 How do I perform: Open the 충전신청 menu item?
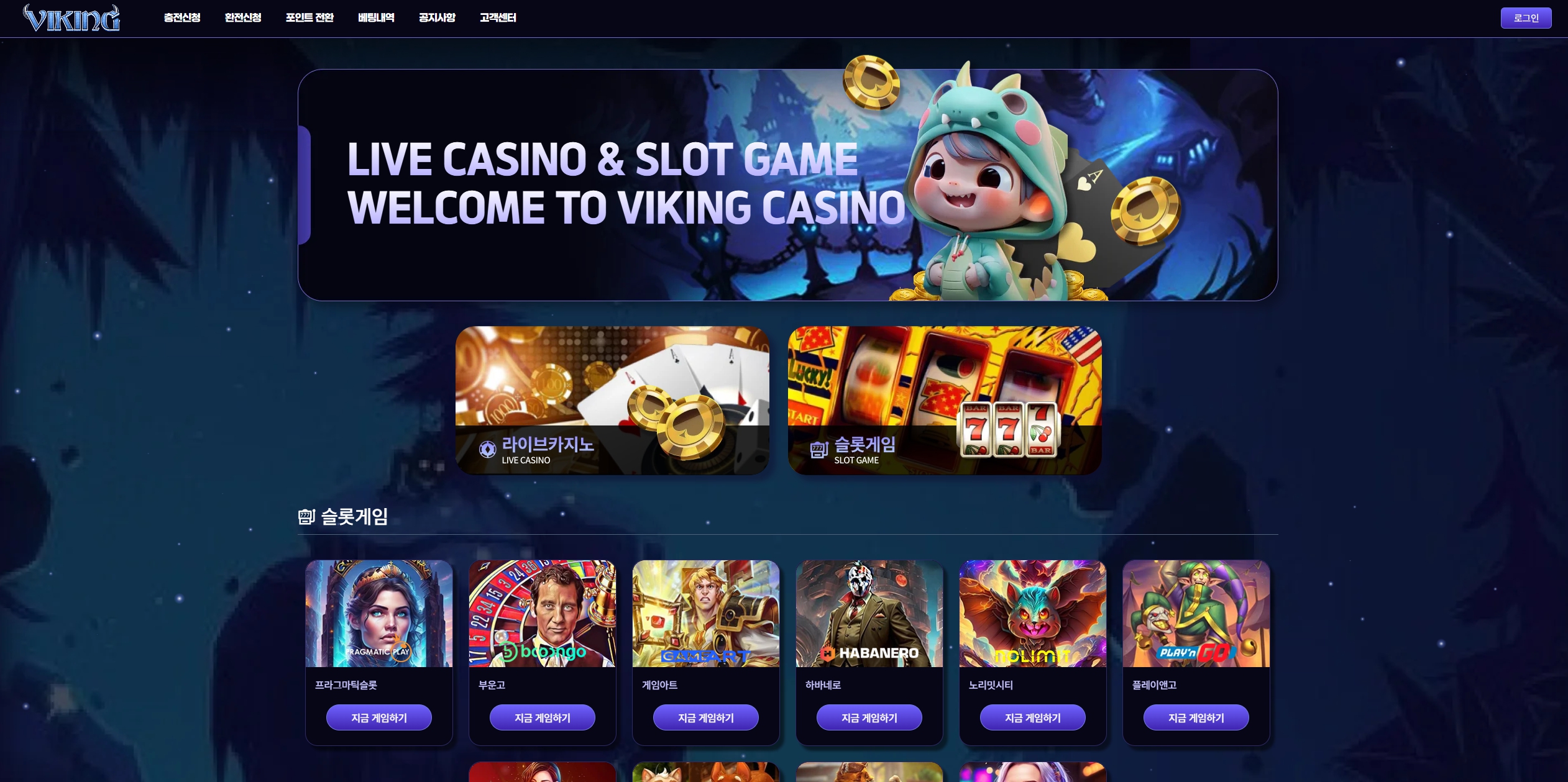[182, 17]
